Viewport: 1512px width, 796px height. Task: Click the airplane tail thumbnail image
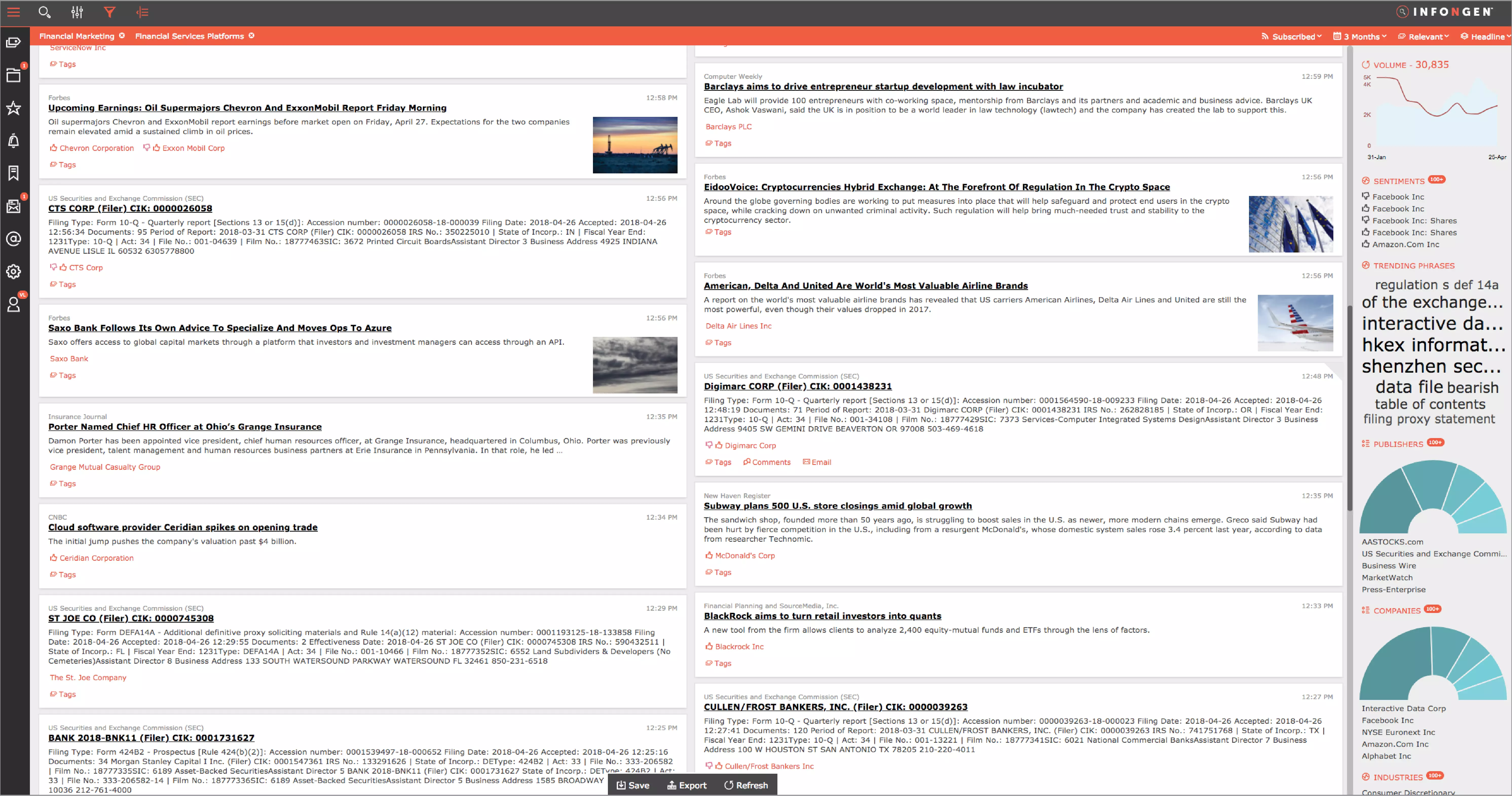click(1295, 323)
